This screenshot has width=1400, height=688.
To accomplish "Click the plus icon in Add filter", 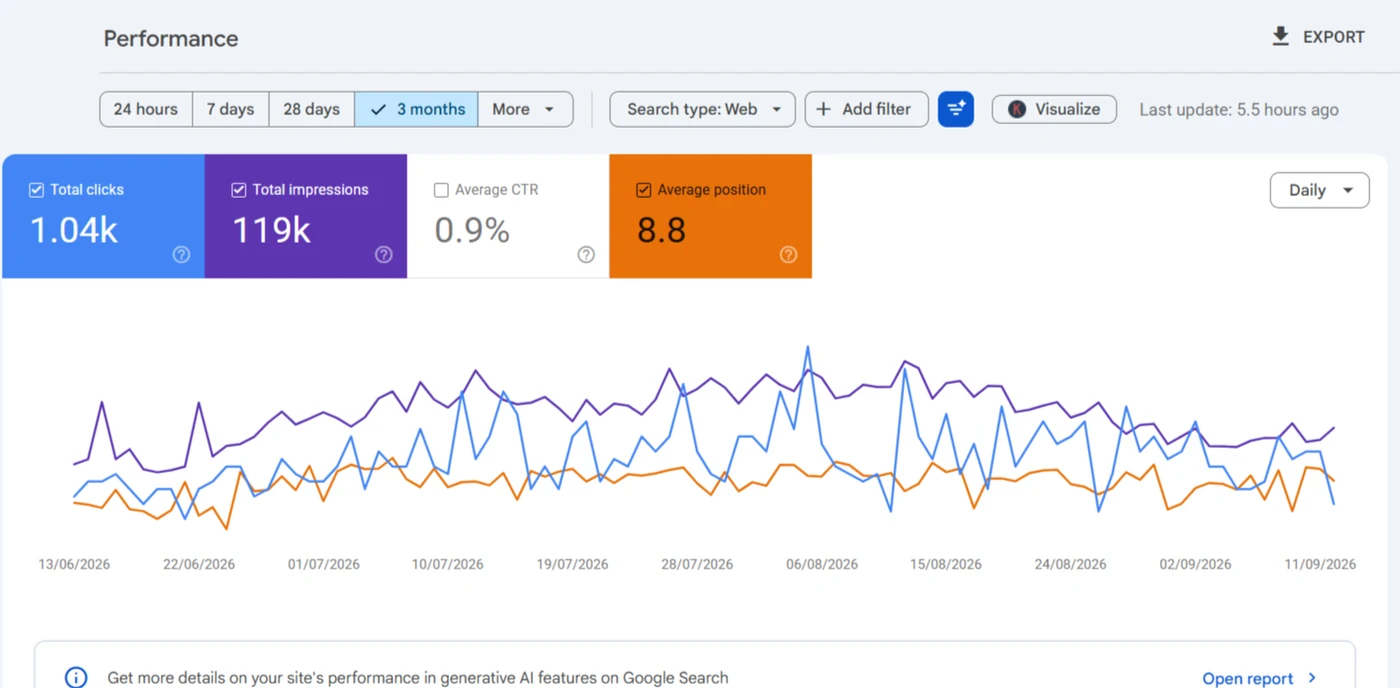I will click(824, 109).
